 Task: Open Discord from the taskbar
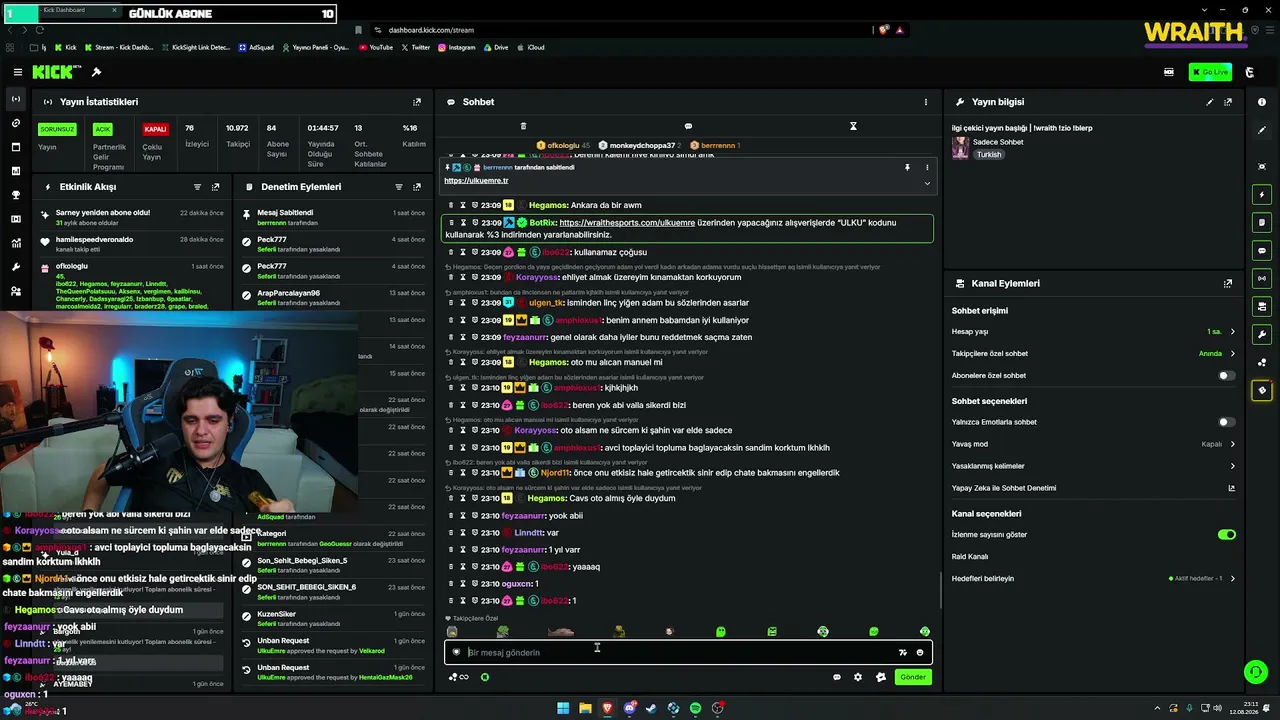pos(630,709)
